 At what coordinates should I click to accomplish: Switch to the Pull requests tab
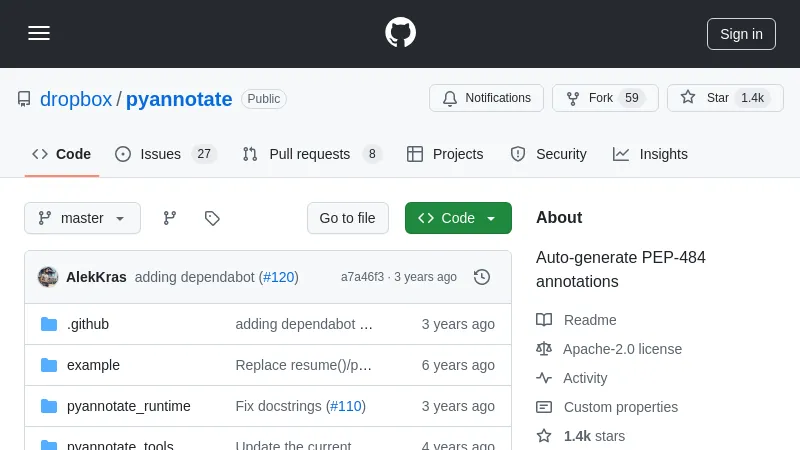click(311, 154)
